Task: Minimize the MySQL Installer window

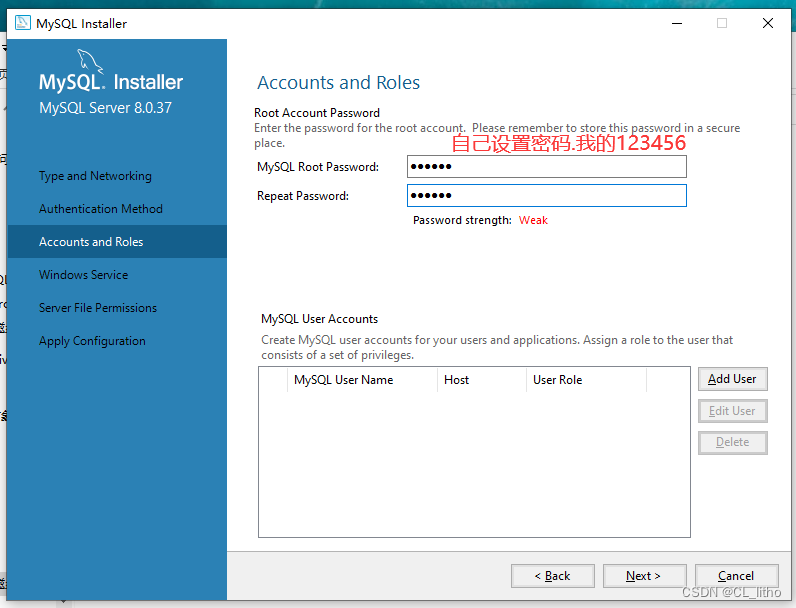Action: [x=677, y=23]
